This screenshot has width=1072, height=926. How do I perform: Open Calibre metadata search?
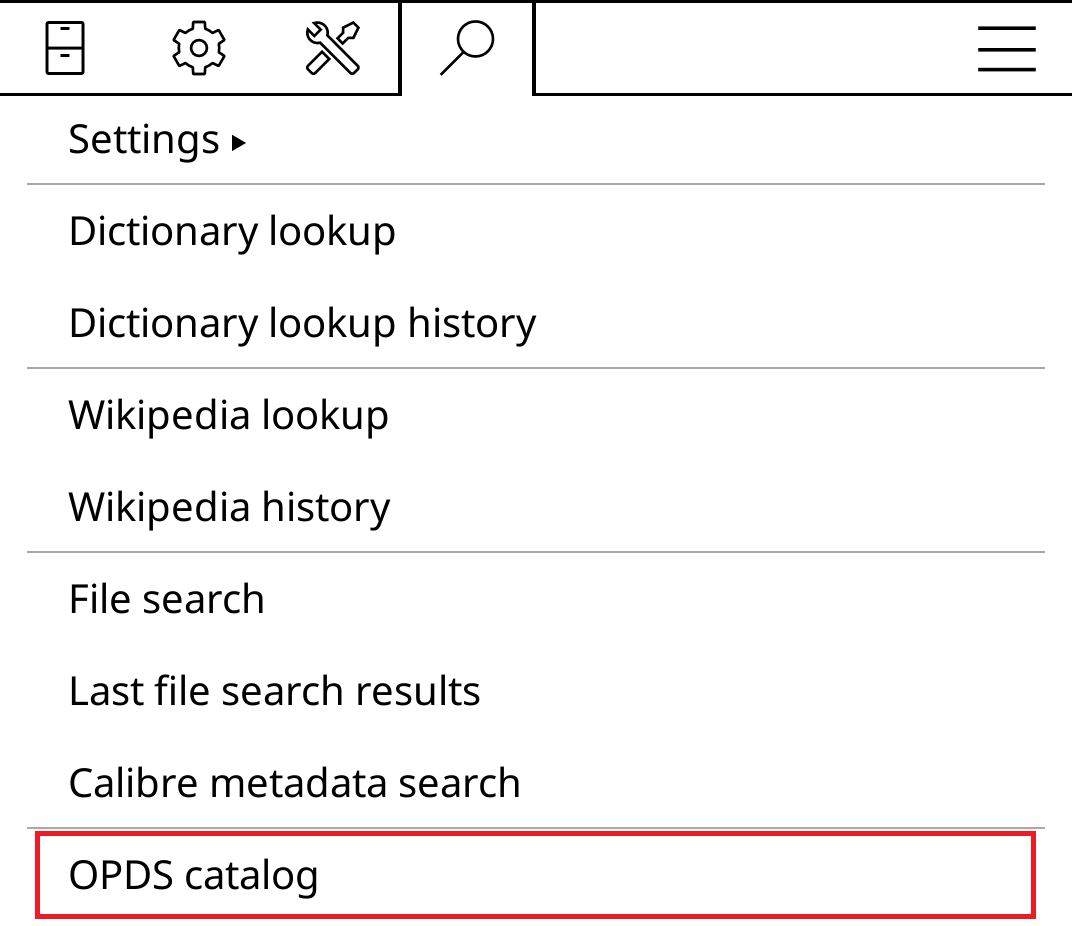(536, 782)
